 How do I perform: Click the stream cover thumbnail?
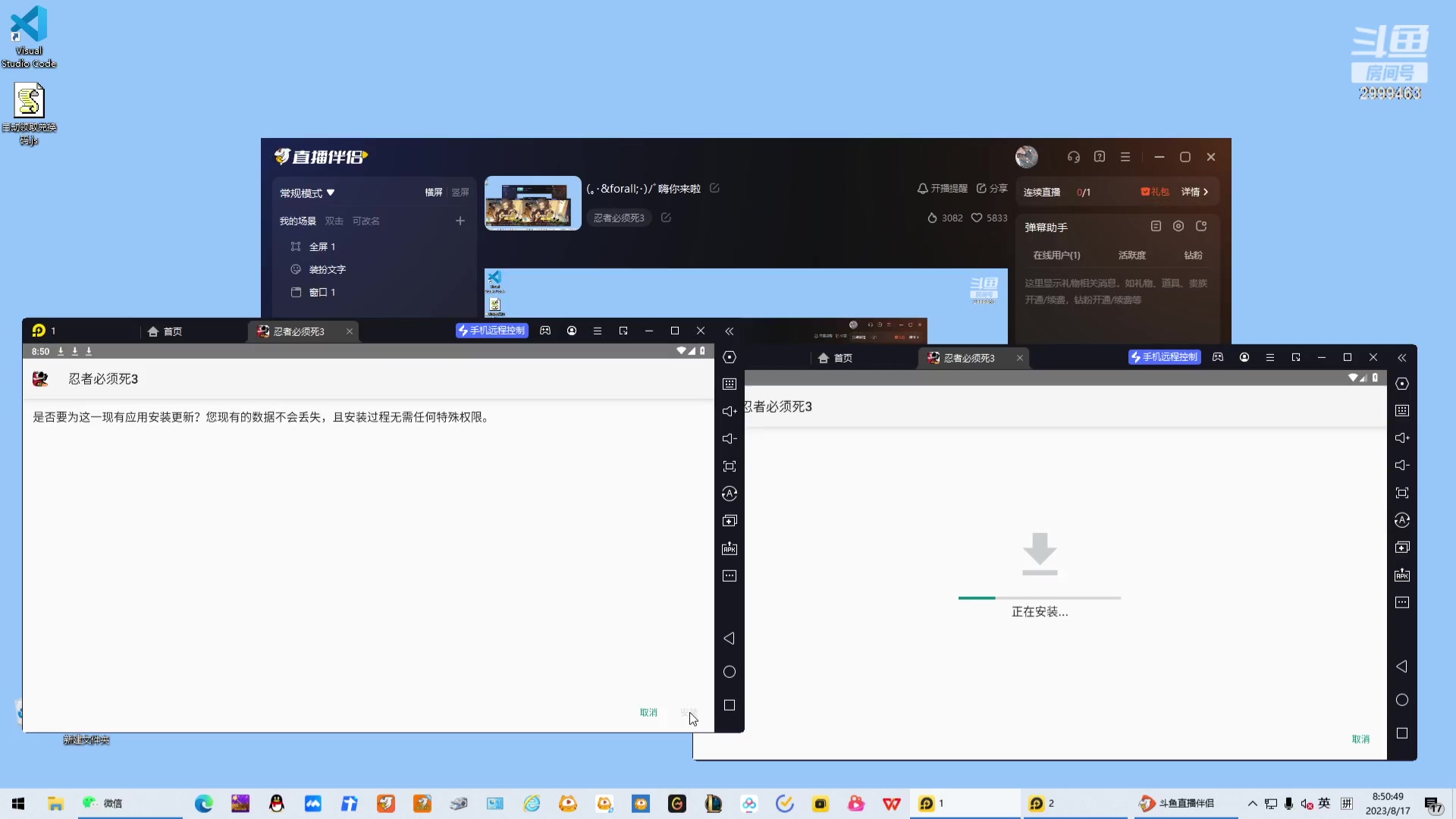coord(533,203)
